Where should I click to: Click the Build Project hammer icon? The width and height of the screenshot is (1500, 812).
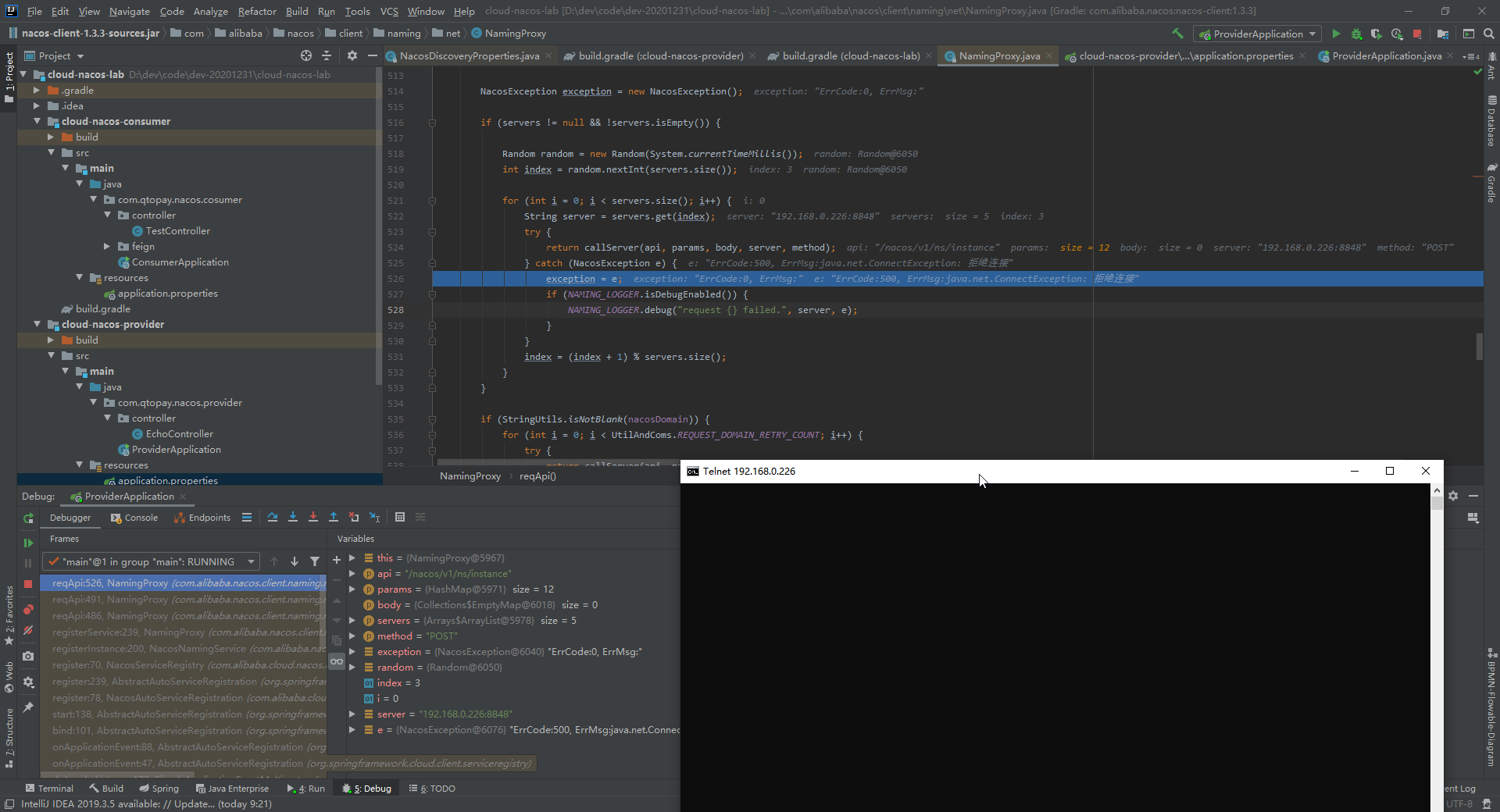1177,34
